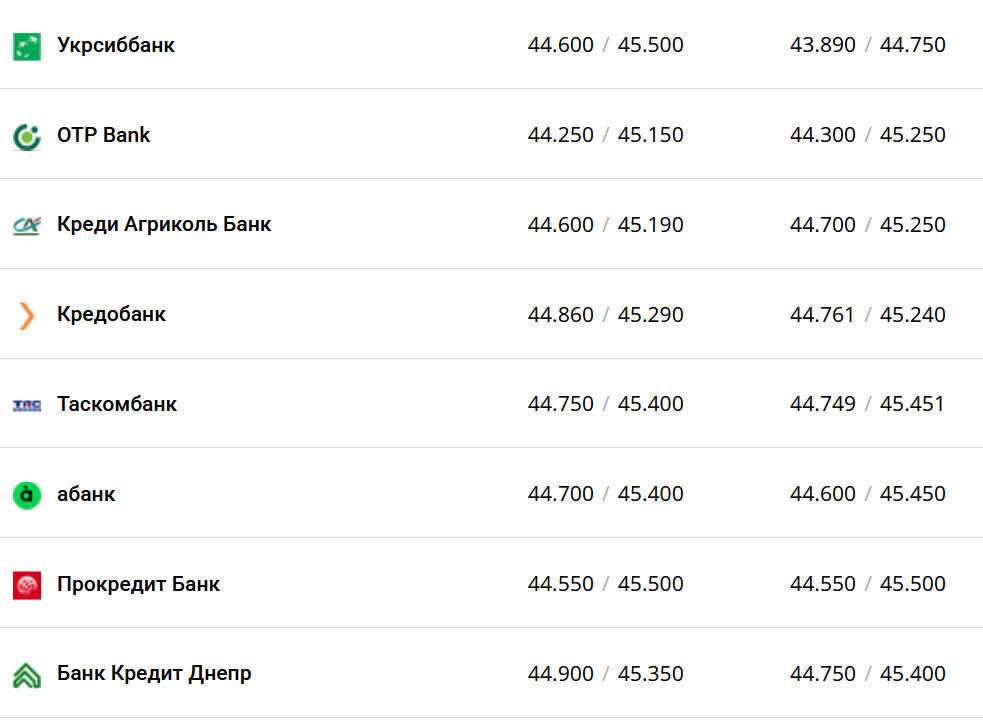
Task: Click Банк Кредит Днепр rate 44.900 / 45.350
Action: click(606, 674)
